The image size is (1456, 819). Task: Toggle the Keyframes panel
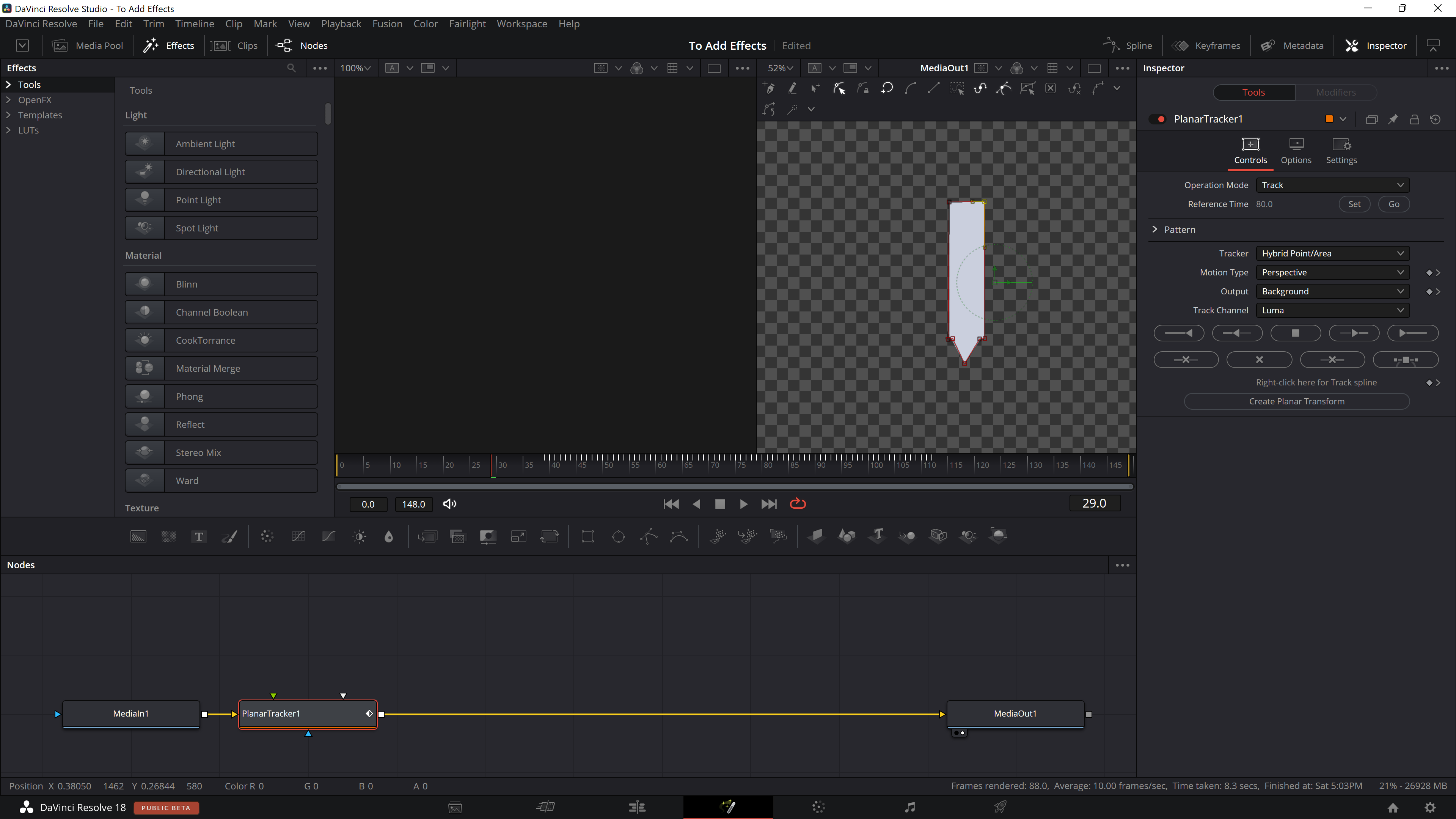coord(1206,46)
